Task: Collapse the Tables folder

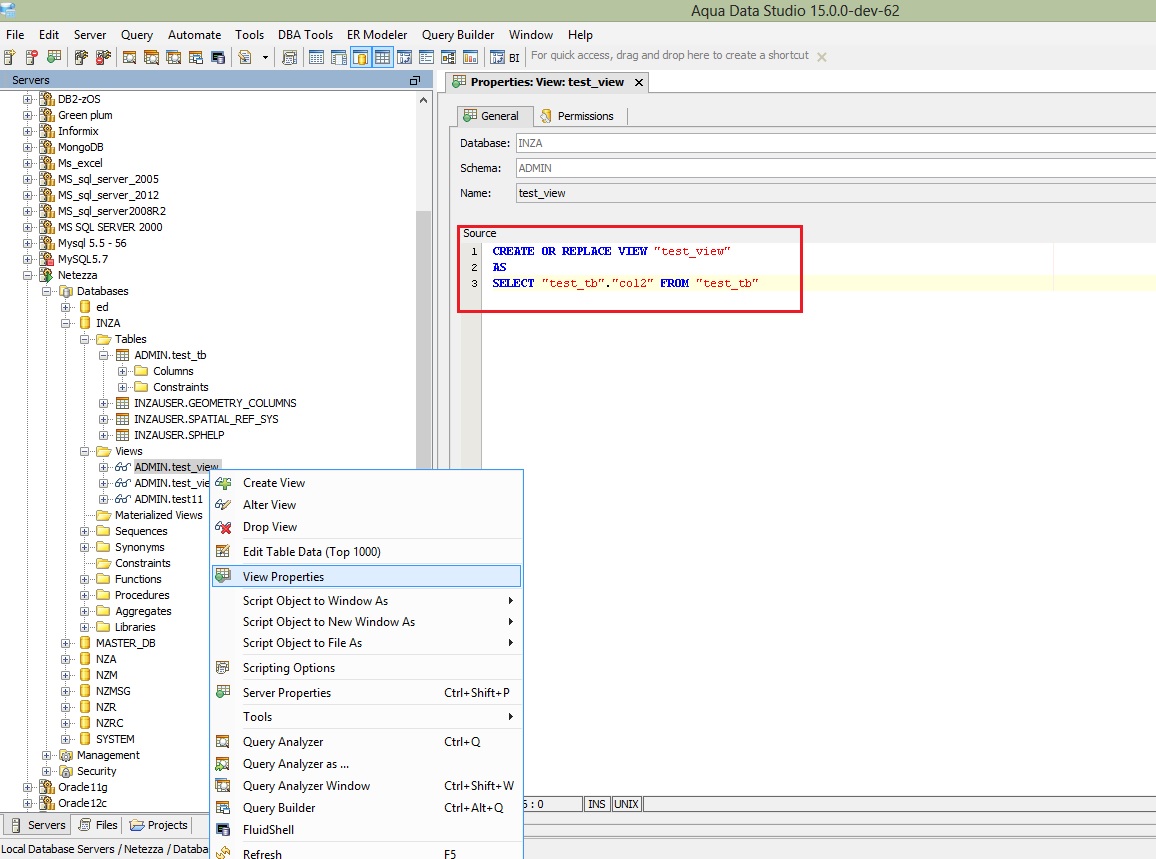Action: 85,339
